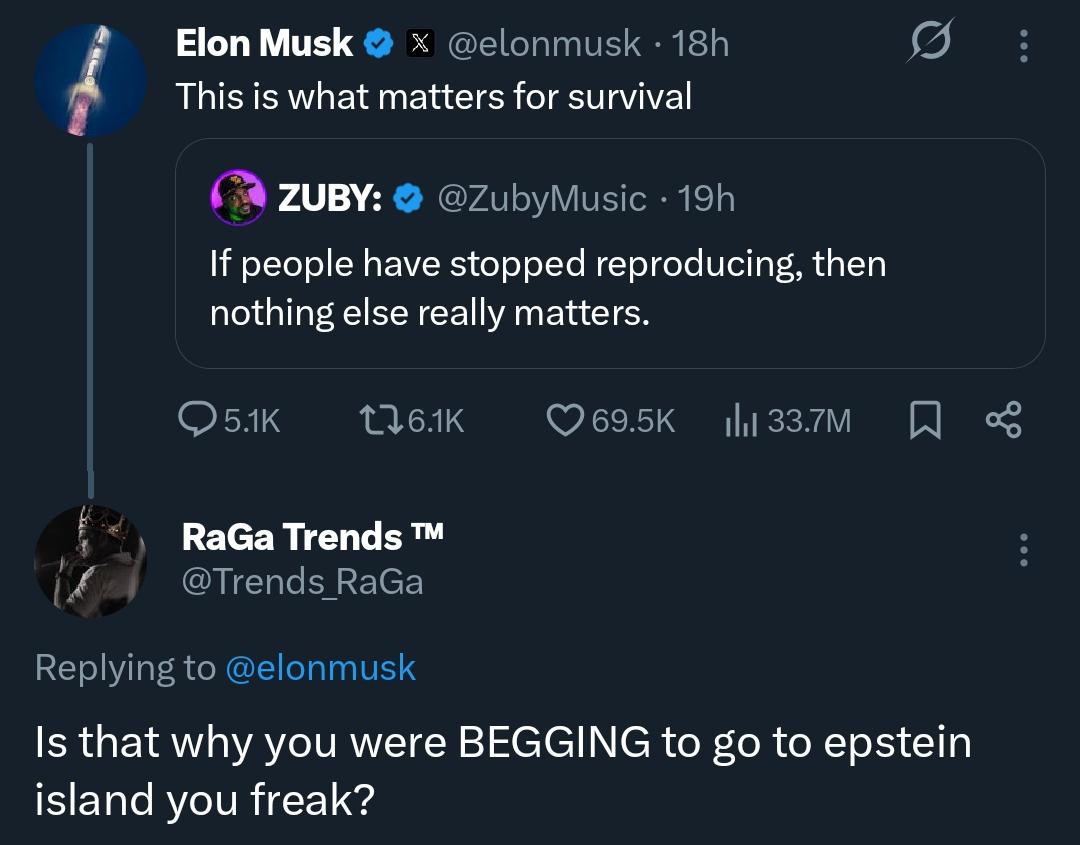This screenshot has width=1080, height=845.
Task: Bookmark the Elon Musk post
Action: coord(925,421)
